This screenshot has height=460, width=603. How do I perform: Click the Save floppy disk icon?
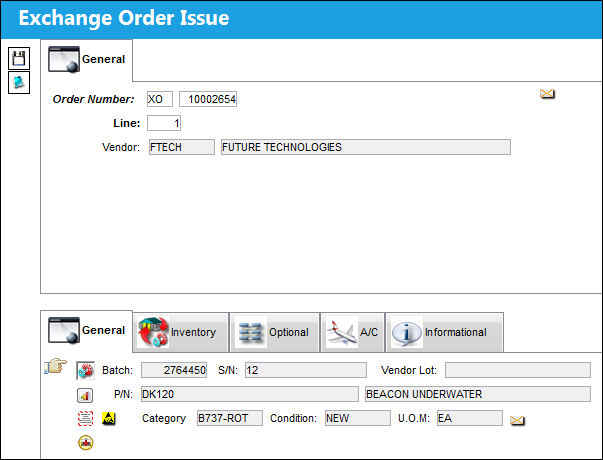[19, 58]
